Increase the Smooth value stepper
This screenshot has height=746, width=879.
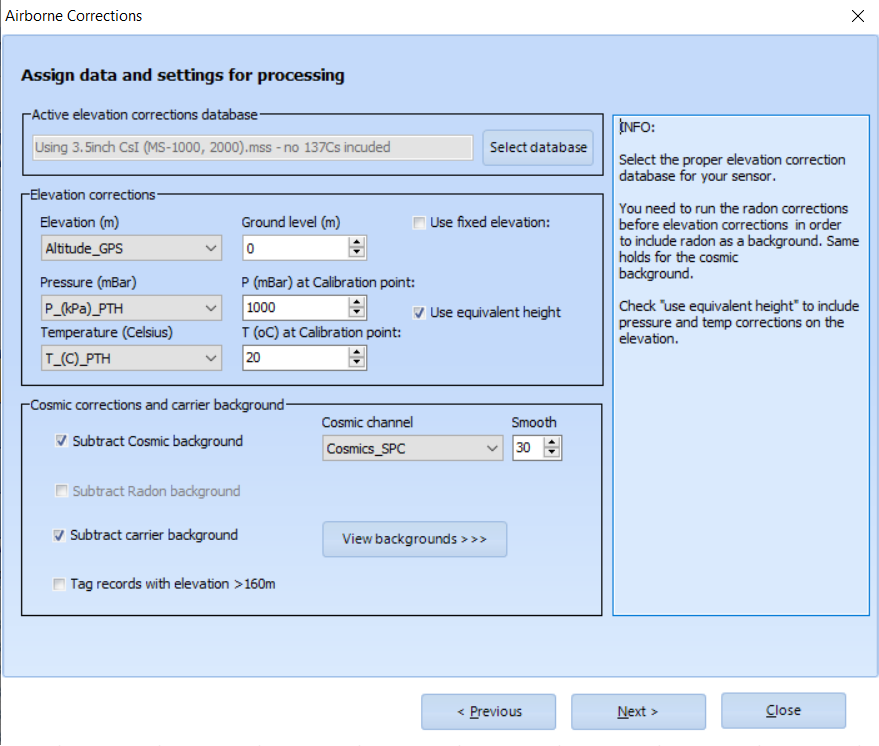click(553, 443)
